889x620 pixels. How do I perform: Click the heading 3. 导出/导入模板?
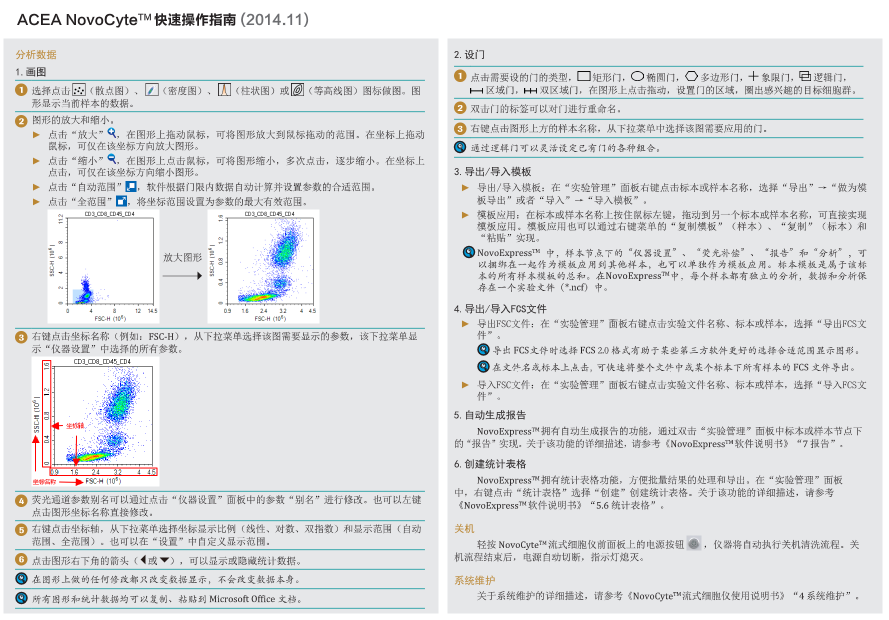[493, 171]
